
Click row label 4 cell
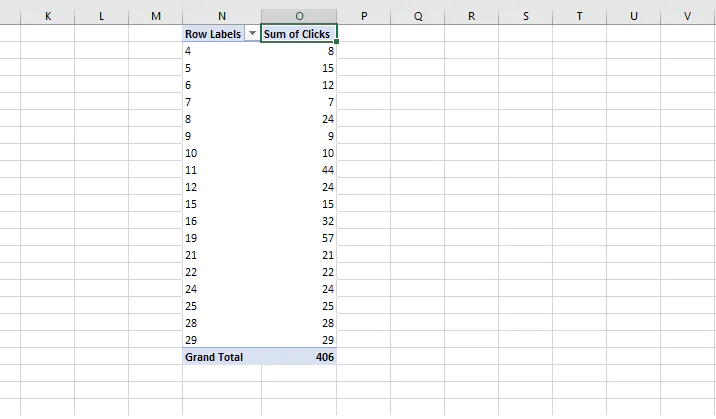click(222, 51)
